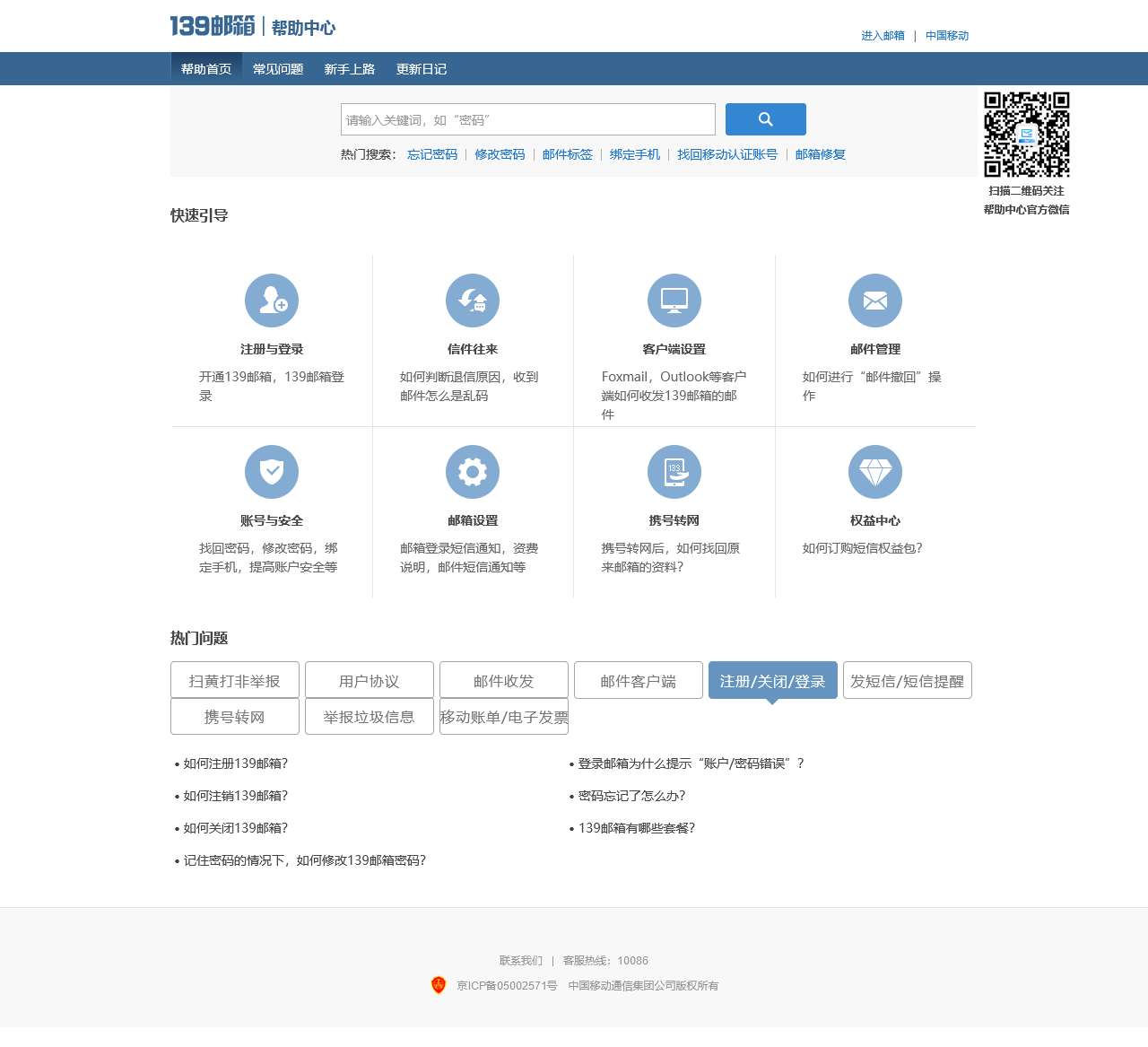Select the 邮件客户端 category tab
Image resolution: width=1148 pixels, height=1047 pixels.
[639, 680]
